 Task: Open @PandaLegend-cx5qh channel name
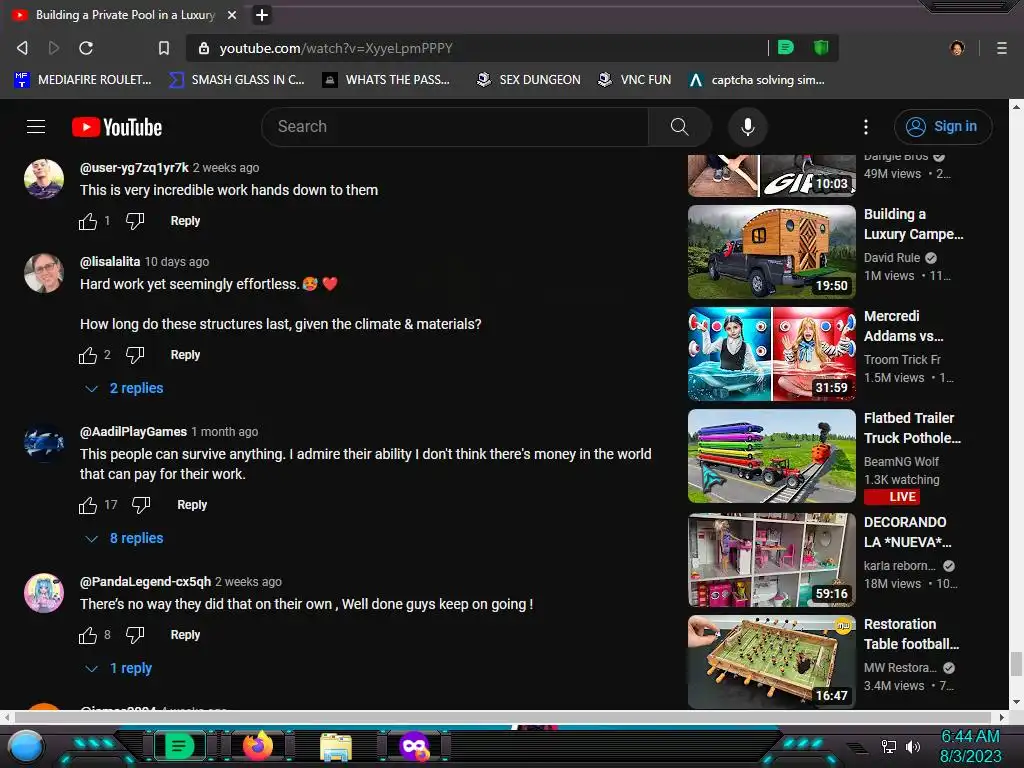click(145, 582)
